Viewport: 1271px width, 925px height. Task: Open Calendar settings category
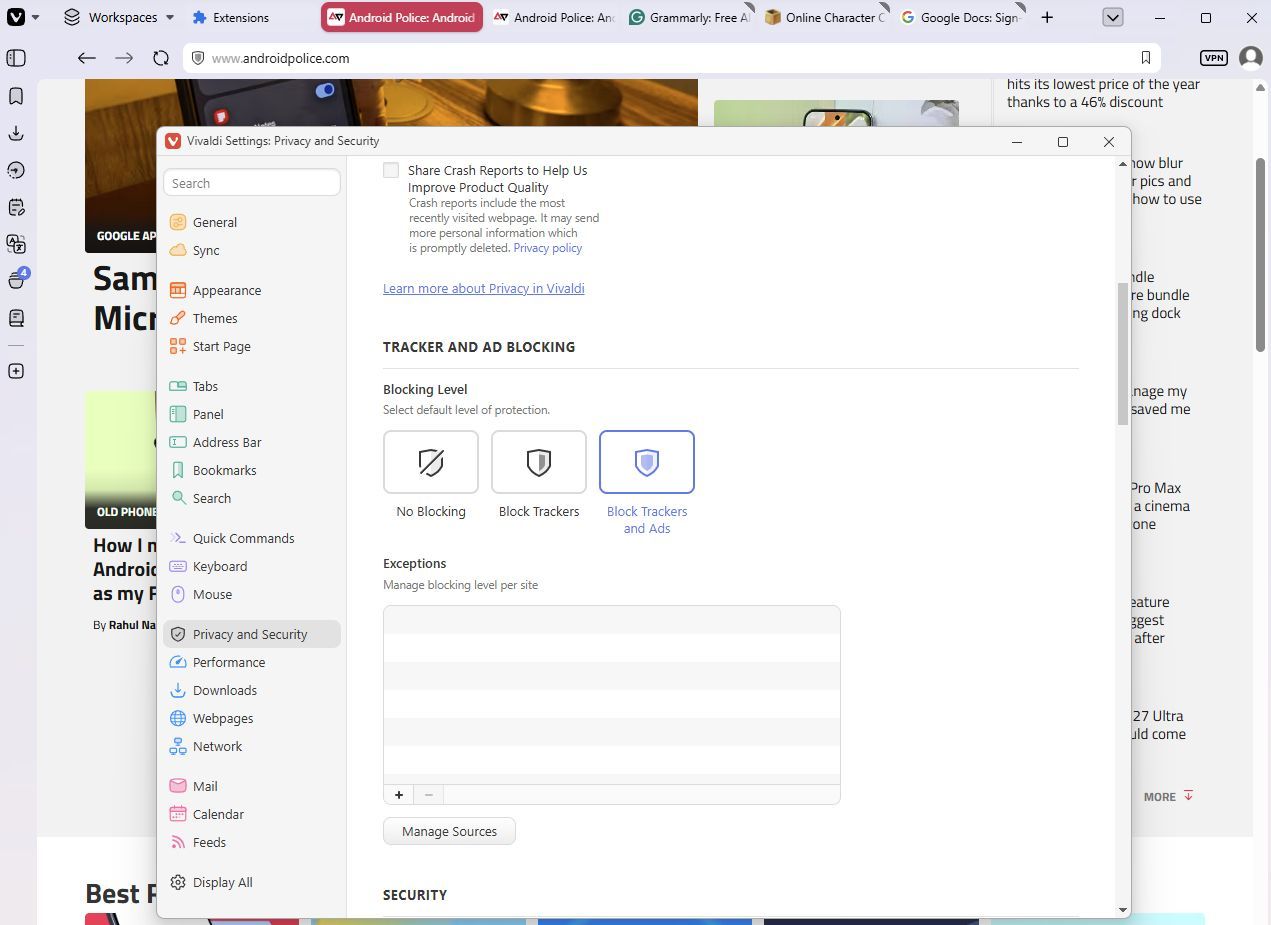click(x=252, y=814)
